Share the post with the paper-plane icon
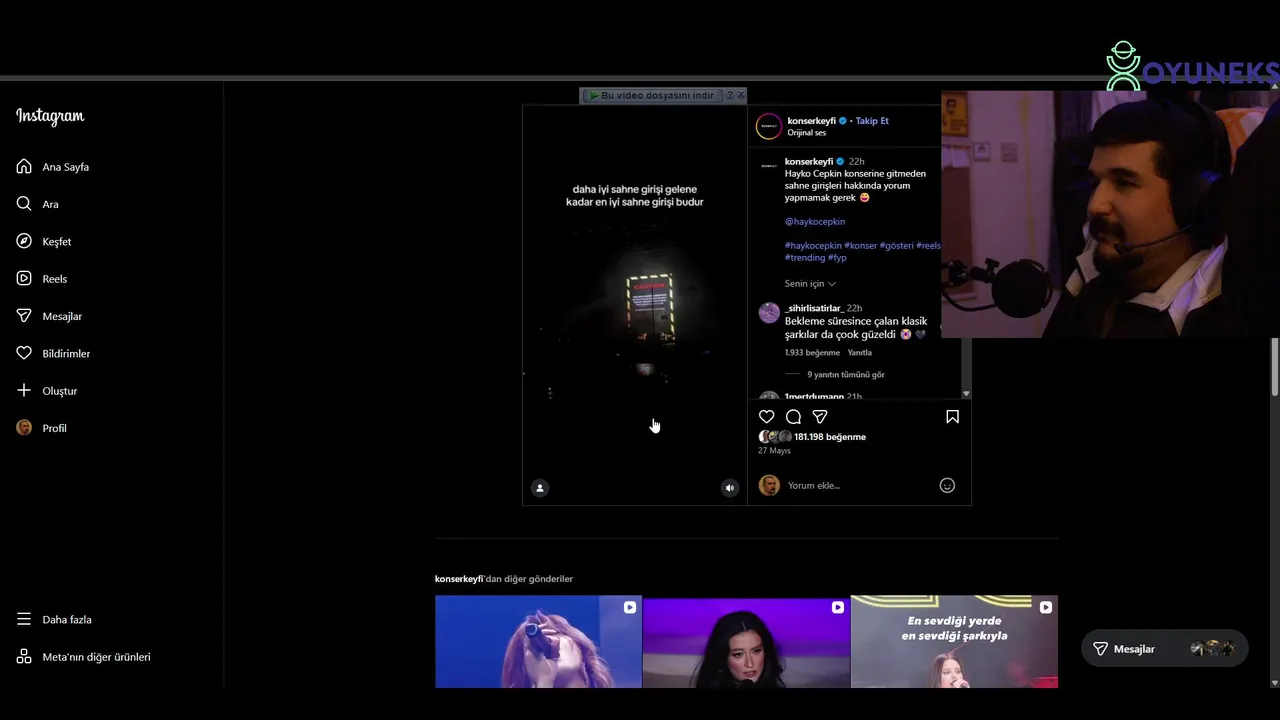Image resolution: width=1280 pixels, height=720 pixels. pyautogui.click(x=820, y=417)
